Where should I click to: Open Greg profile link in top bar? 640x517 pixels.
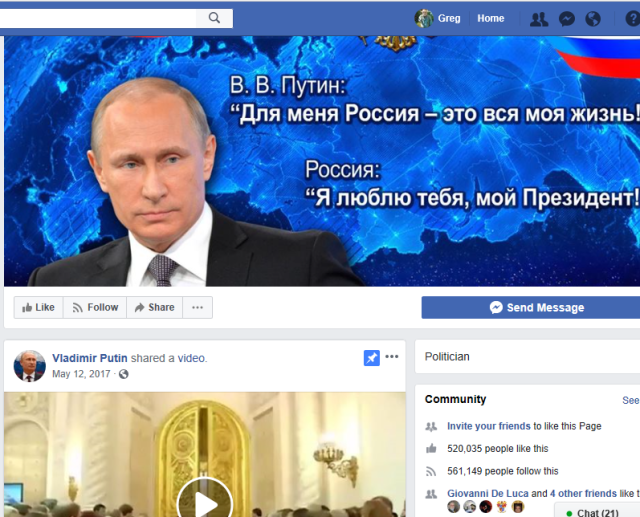[449, 18]
